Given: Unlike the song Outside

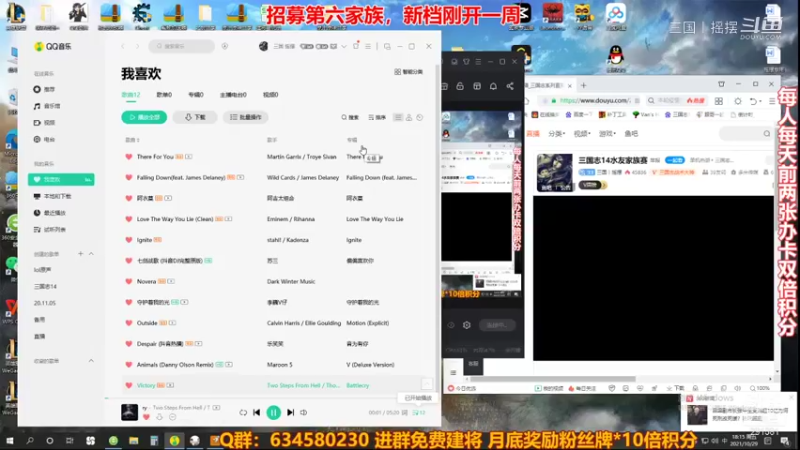Looking at the screenshot, I should click(129, 323).
